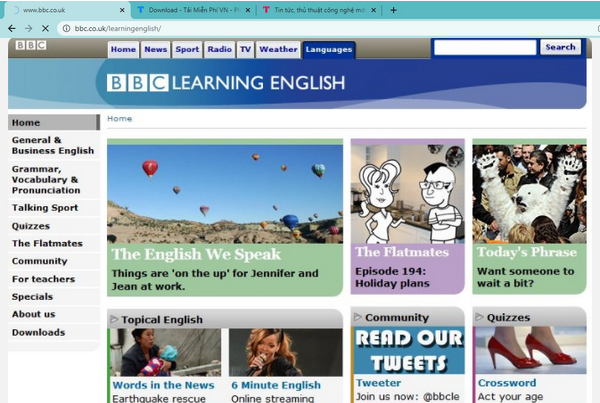600x403 pixels.
Task: Open General & Business English sidebar link
Action: click(x=53, y=145)
